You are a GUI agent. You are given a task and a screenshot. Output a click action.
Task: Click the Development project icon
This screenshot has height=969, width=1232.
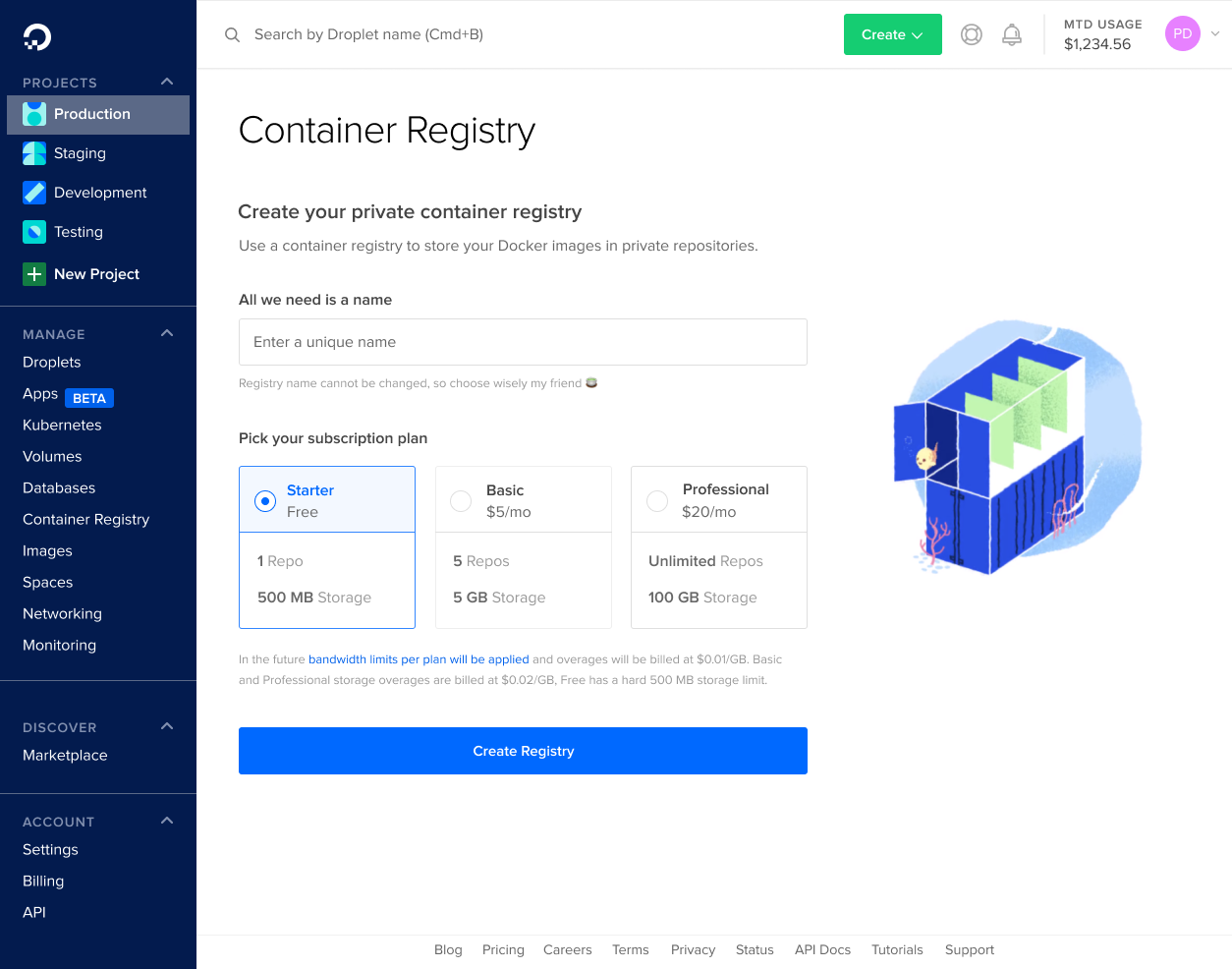pyautogui.click(x=34, y=193)
